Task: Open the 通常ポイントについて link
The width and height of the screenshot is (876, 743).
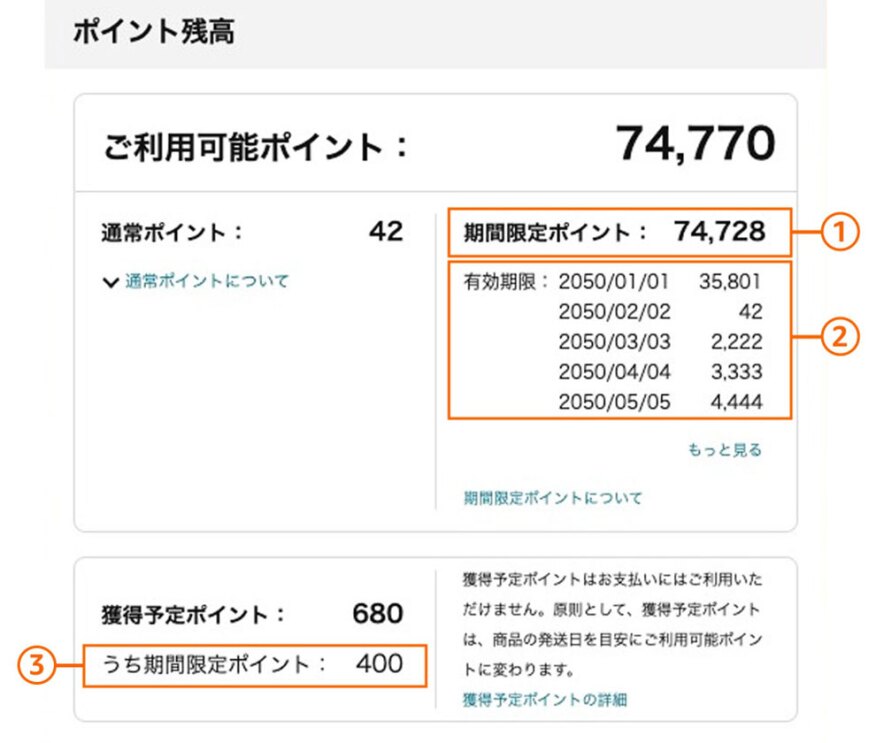Action: 207,282
